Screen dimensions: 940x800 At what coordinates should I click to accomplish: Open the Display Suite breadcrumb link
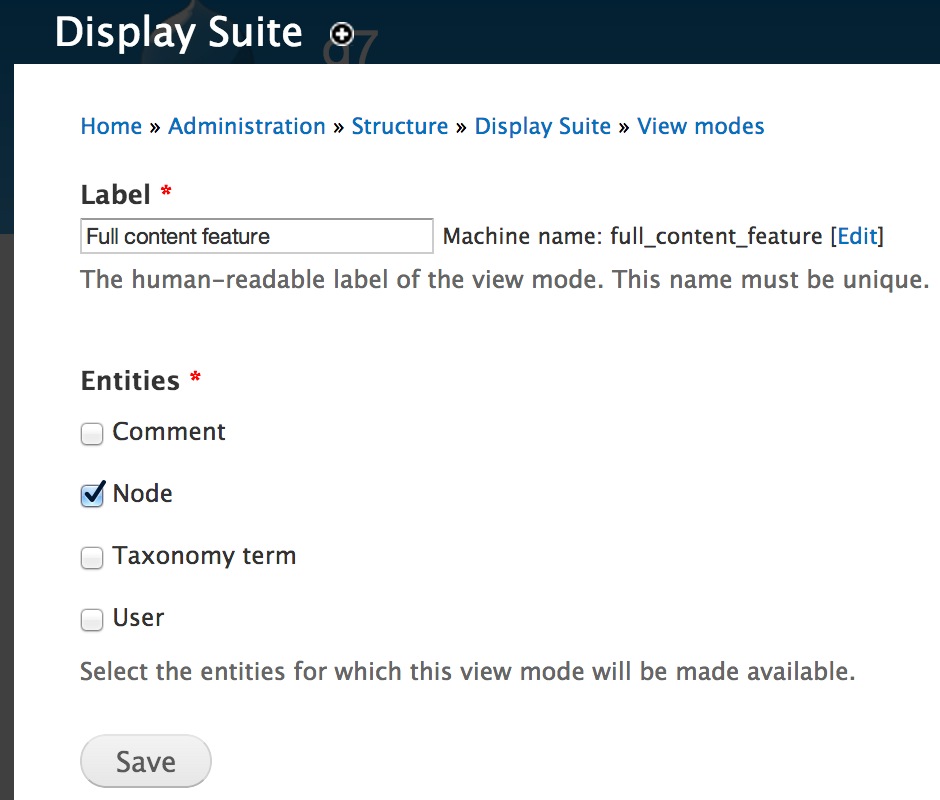542,126
